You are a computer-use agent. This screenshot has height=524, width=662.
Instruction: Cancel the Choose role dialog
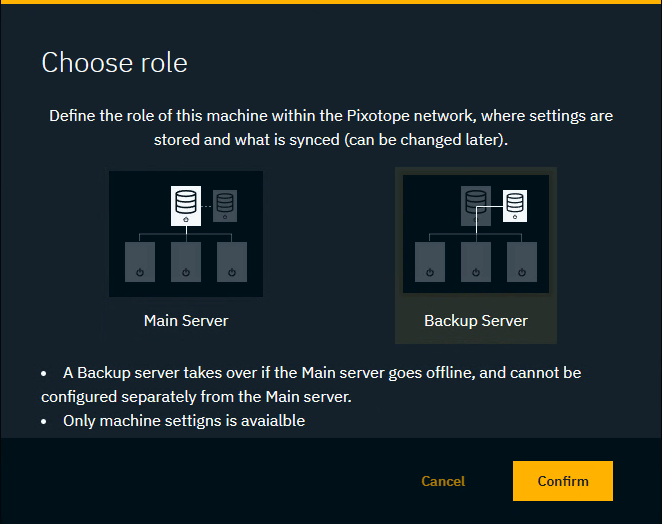click(443, 481)
